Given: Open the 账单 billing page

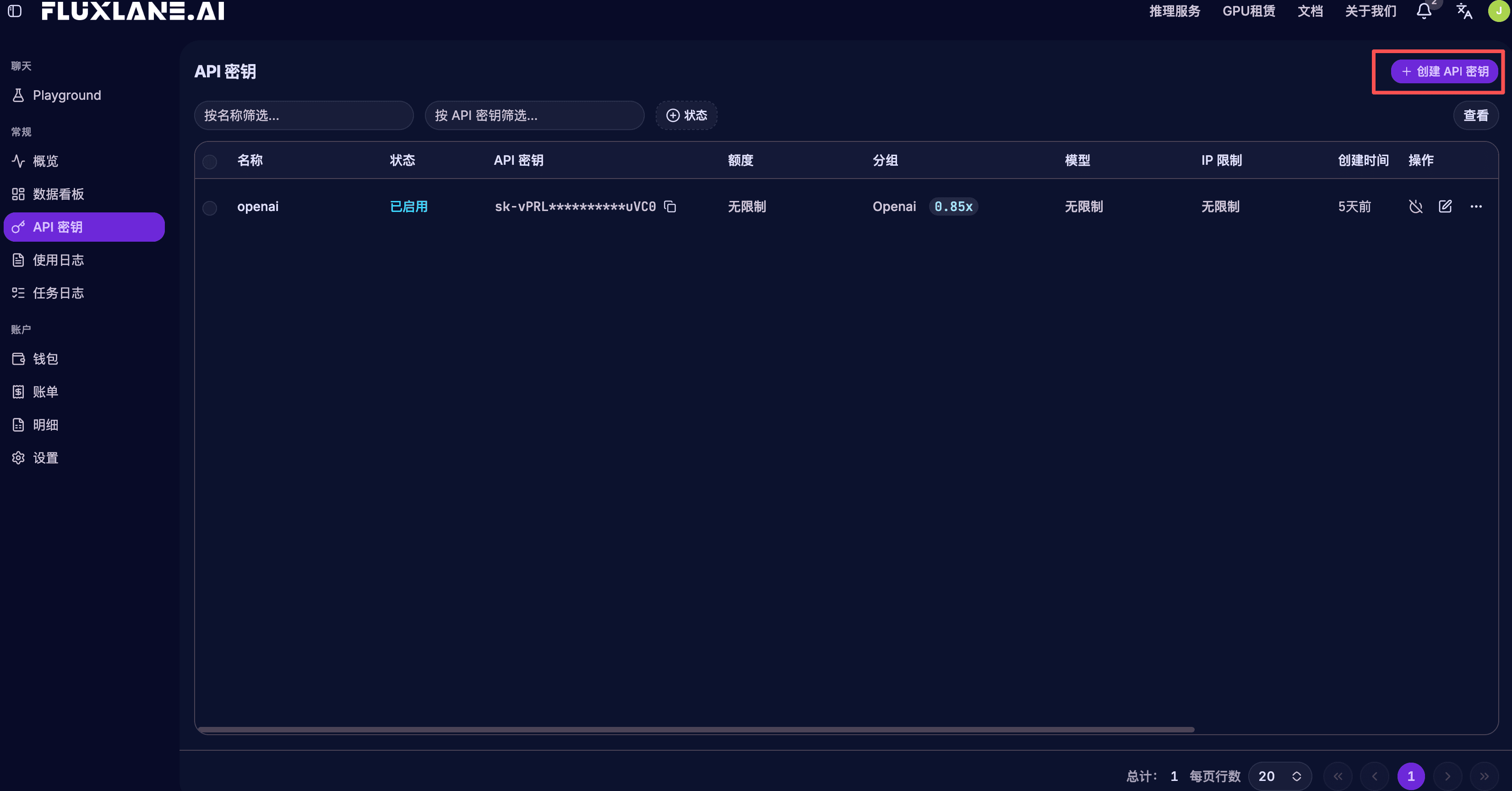Looking at the screenshot, I should click(84, 391).
